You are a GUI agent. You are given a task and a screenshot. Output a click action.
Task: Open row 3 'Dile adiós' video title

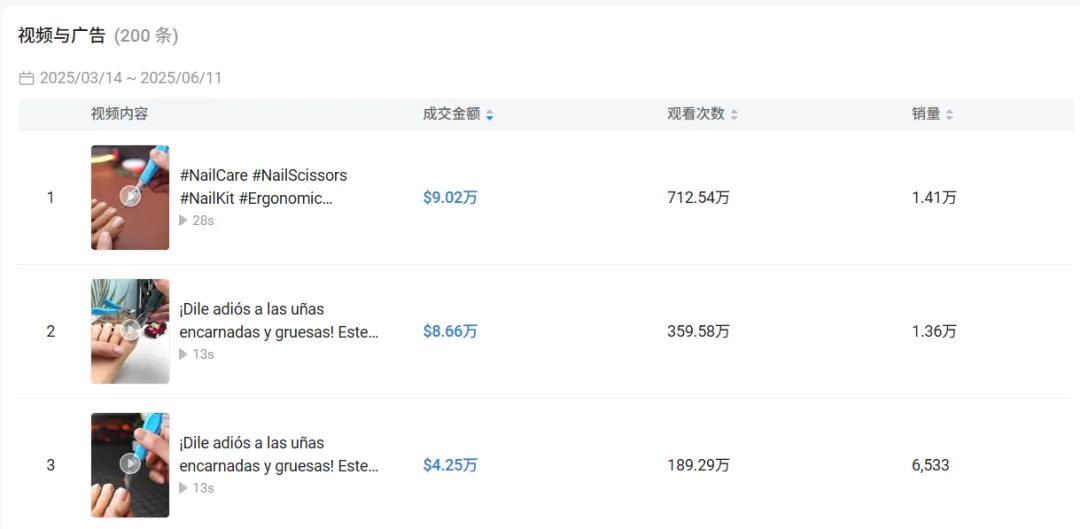[279, 455]
